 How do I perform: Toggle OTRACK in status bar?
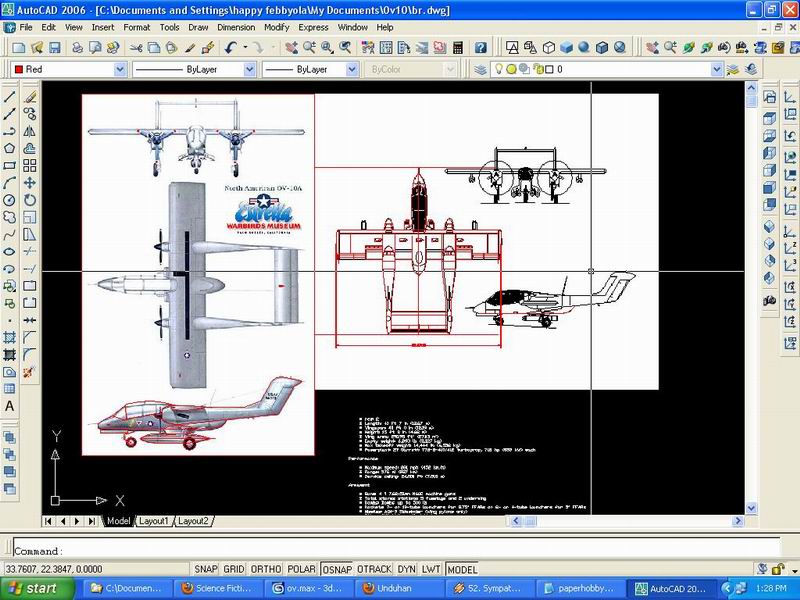tap(374, 569)
